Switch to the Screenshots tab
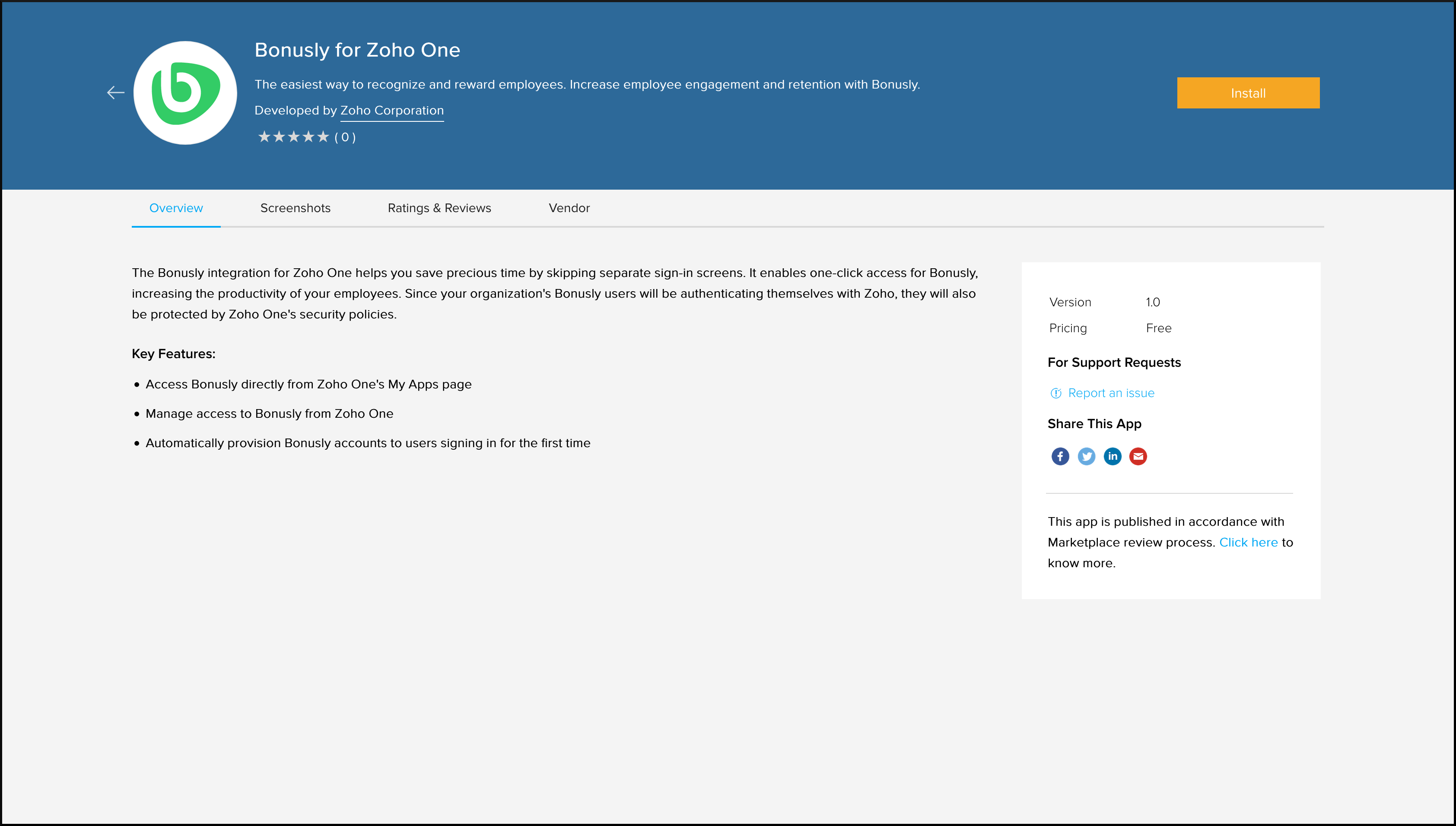Screen dimensions: 1456x826 [x=295, y=208]
